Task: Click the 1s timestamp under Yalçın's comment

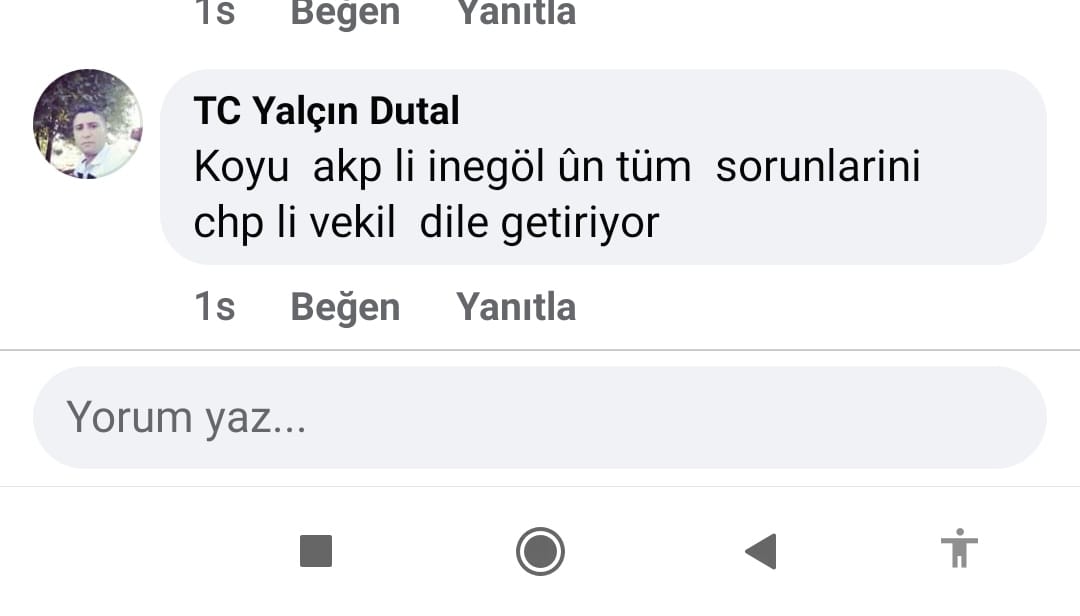Action: [215, 307]
